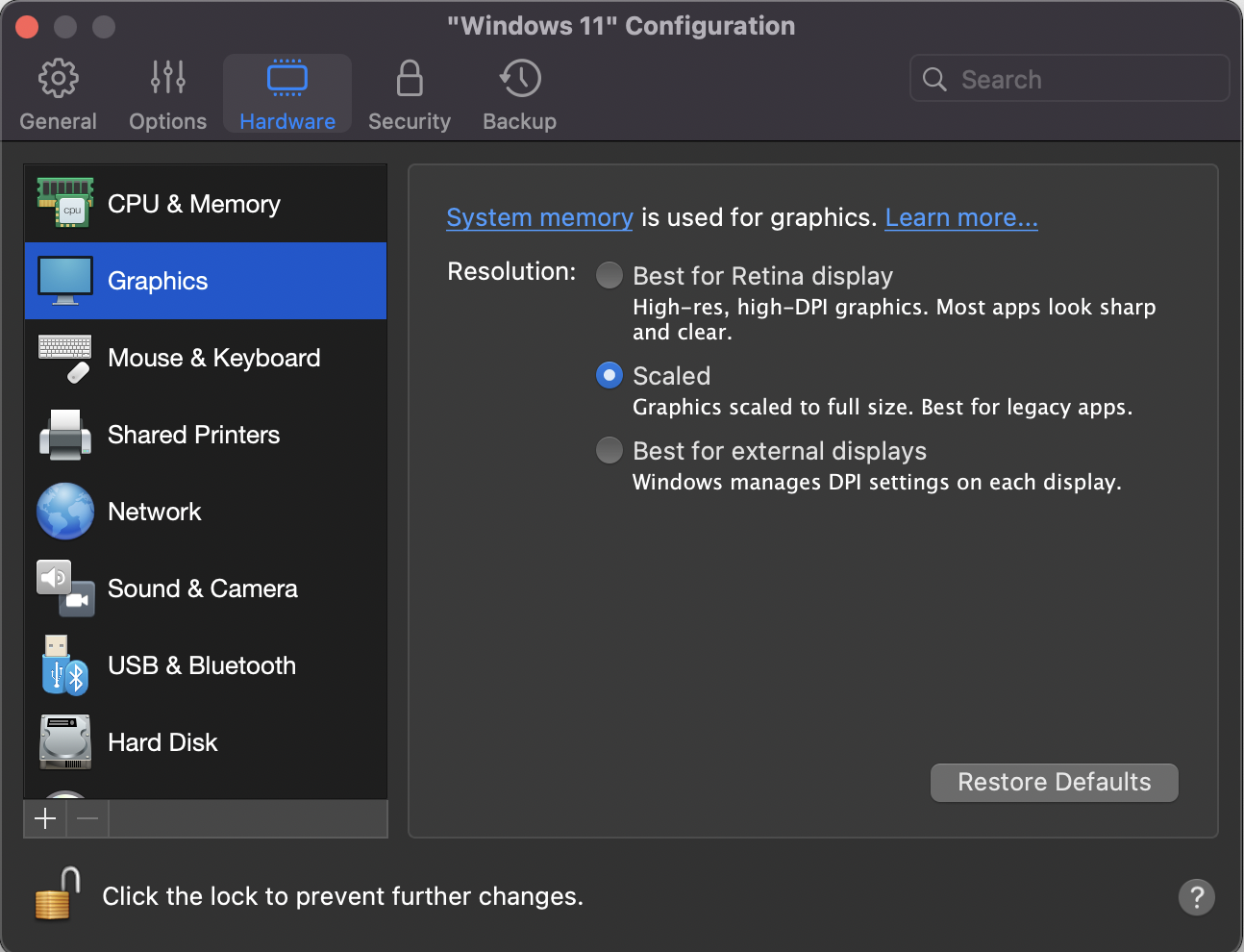Add a device with plus button
Screen dimensions: 1244x952
tap(45, 818)
